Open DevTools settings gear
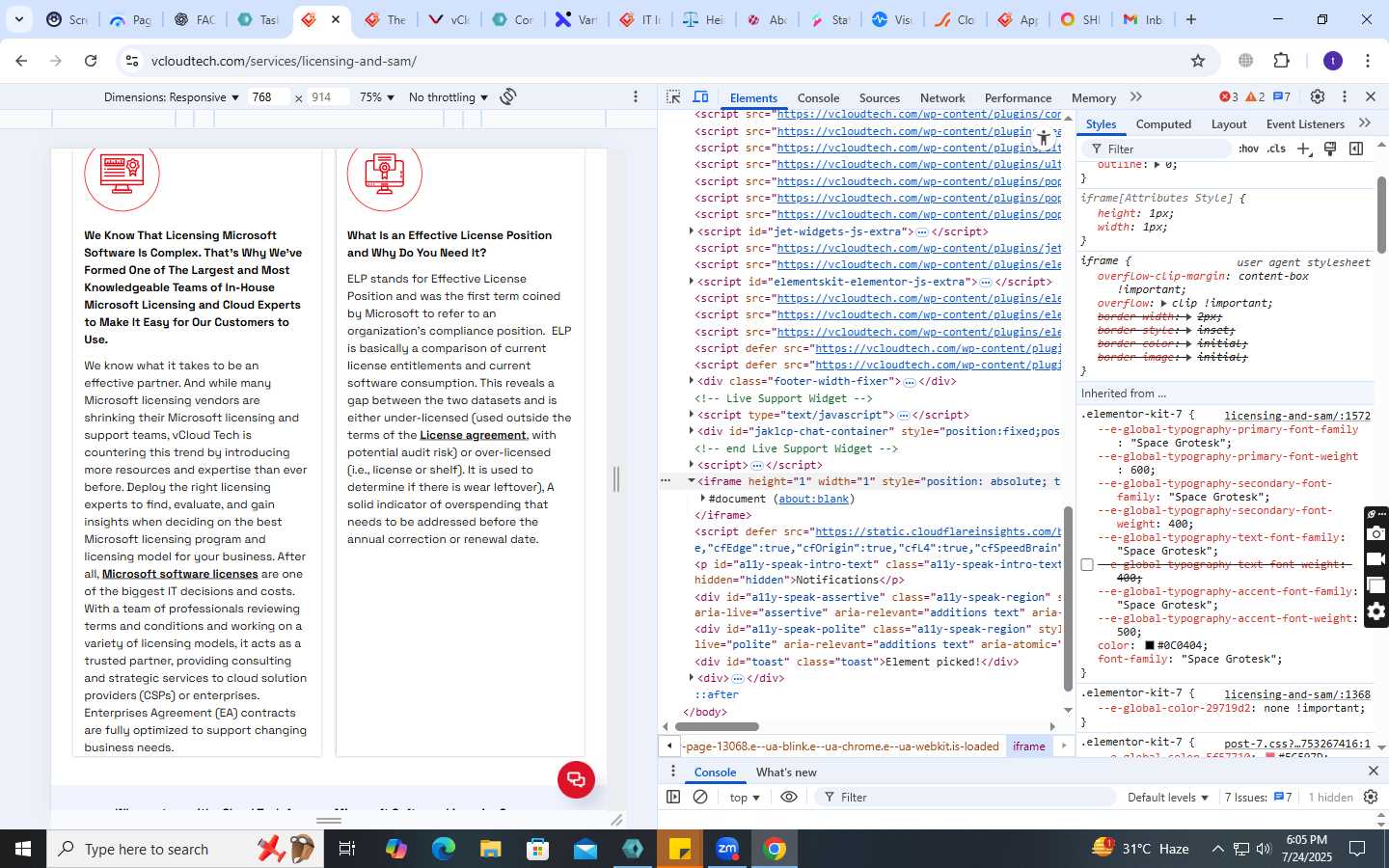The image size is (1389, 868). [x=1318, y=96]
